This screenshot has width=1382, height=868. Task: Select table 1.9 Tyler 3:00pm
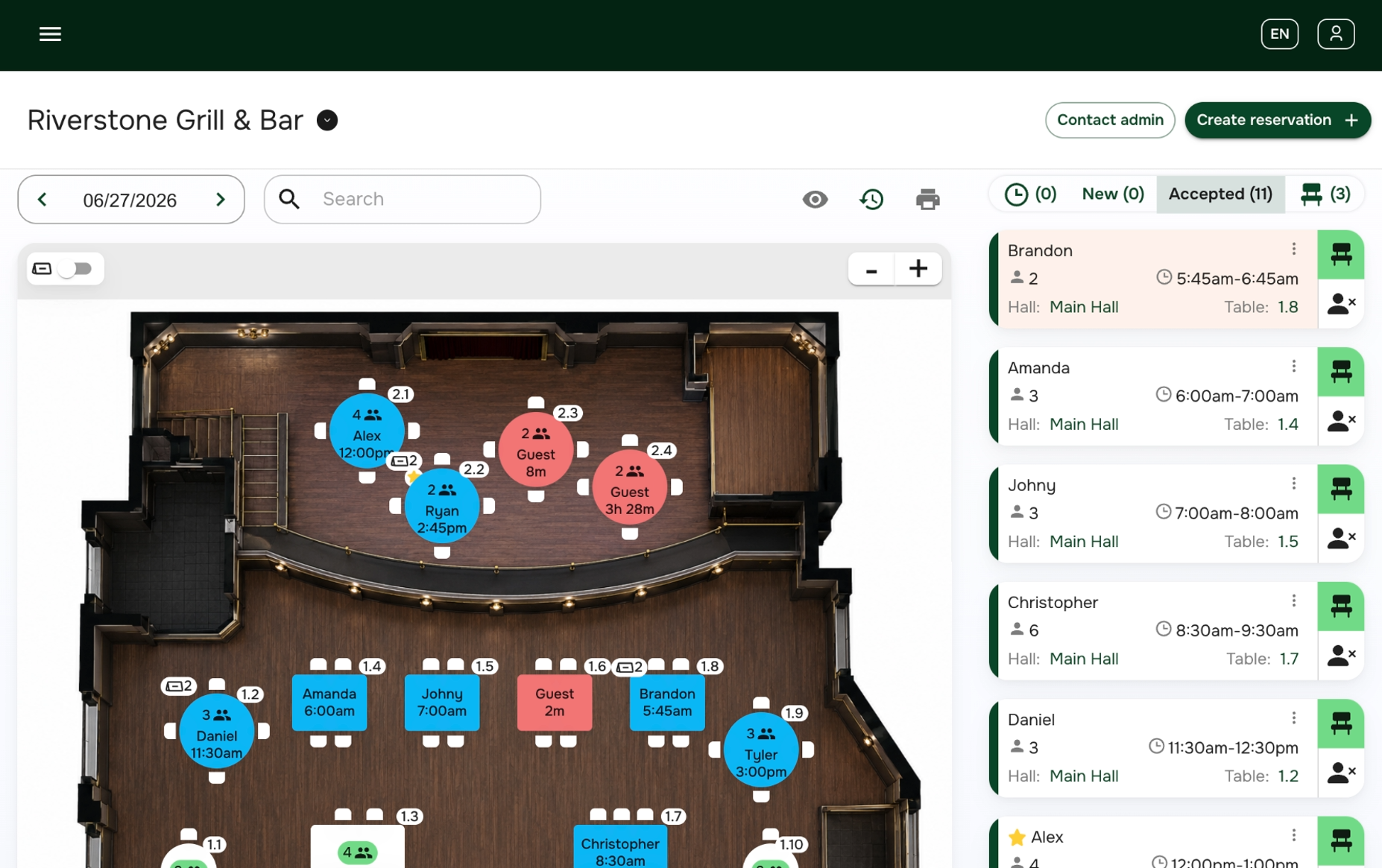(x=761, y=750)
